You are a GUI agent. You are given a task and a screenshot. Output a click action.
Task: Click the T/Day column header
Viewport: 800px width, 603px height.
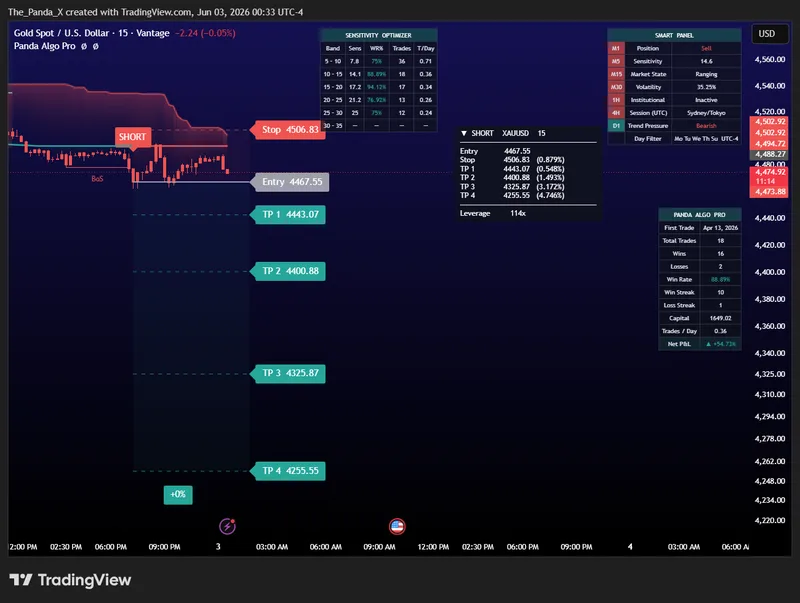pyautogui.click(x=426, y=48)
